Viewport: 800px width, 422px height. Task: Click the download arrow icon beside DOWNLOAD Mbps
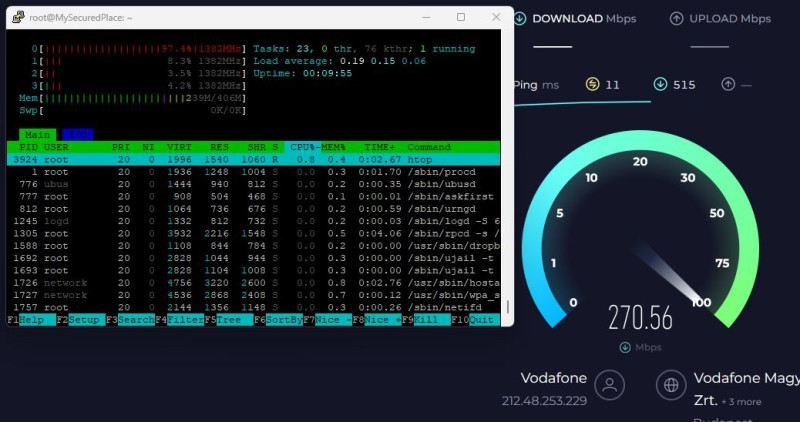point(519,19)
